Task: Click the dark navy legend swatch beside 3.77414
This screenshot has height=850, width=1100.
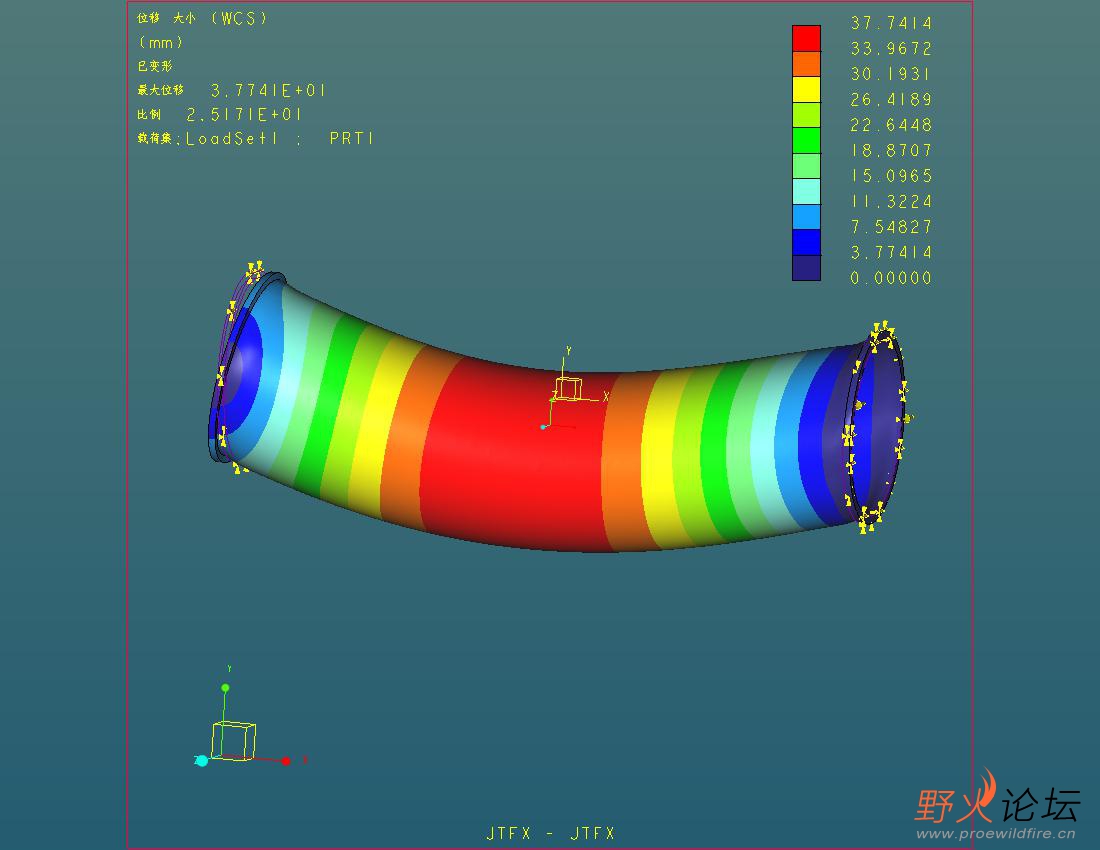Action: tap(806, 268)
